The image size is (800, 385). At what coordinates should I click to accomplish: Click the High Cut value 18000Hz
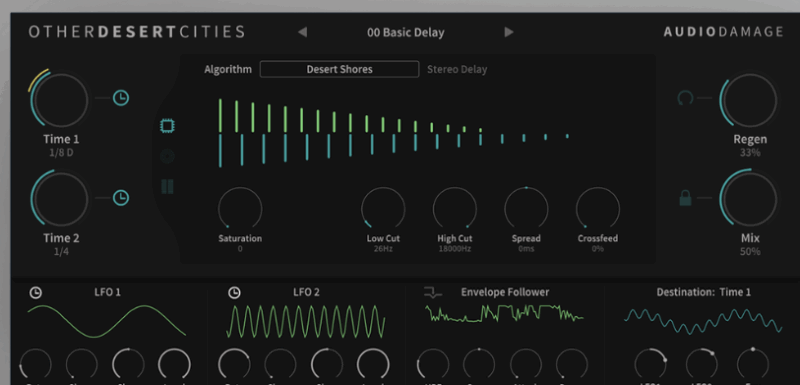click(x=455, y=249)
